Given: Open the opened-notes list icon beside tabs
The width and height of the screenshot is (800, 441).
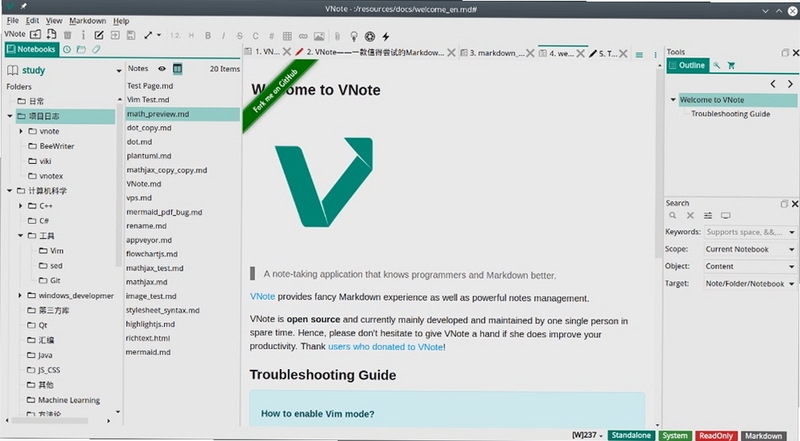Looking at the screenshot, I should (x=639, y=55).
